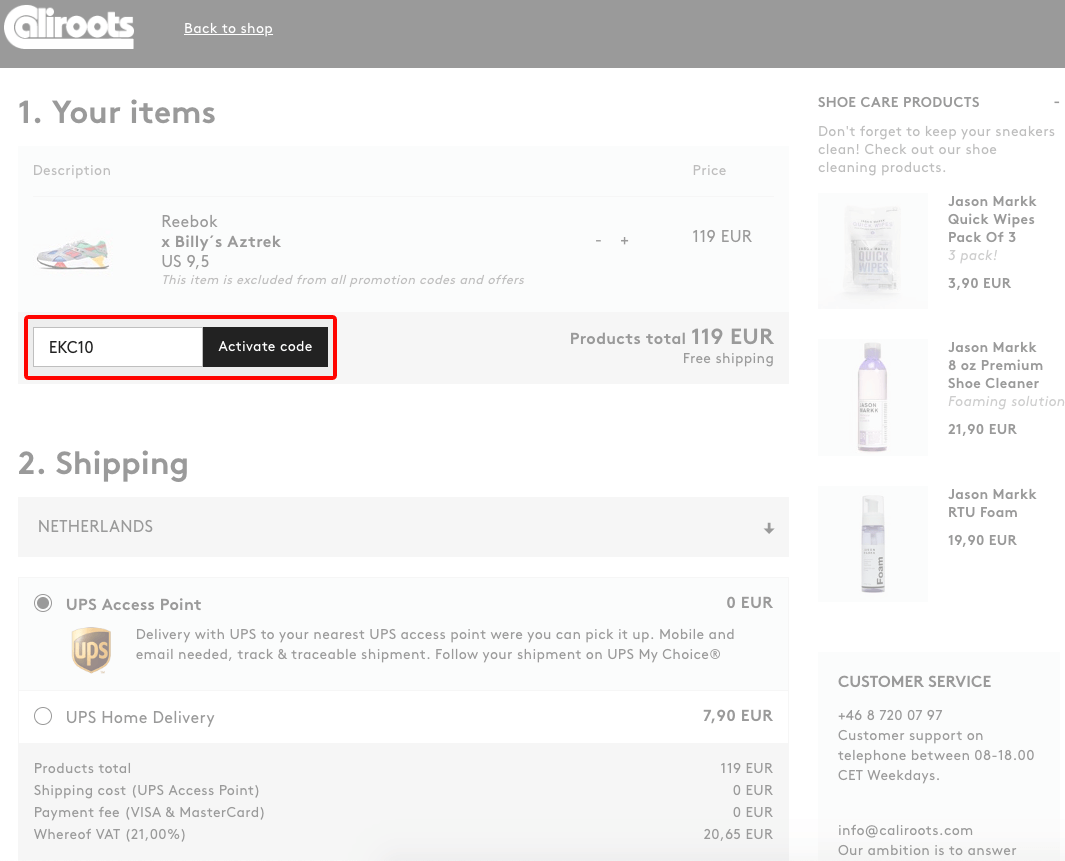Select UPS Access Point shipping option

coord(43,603)
